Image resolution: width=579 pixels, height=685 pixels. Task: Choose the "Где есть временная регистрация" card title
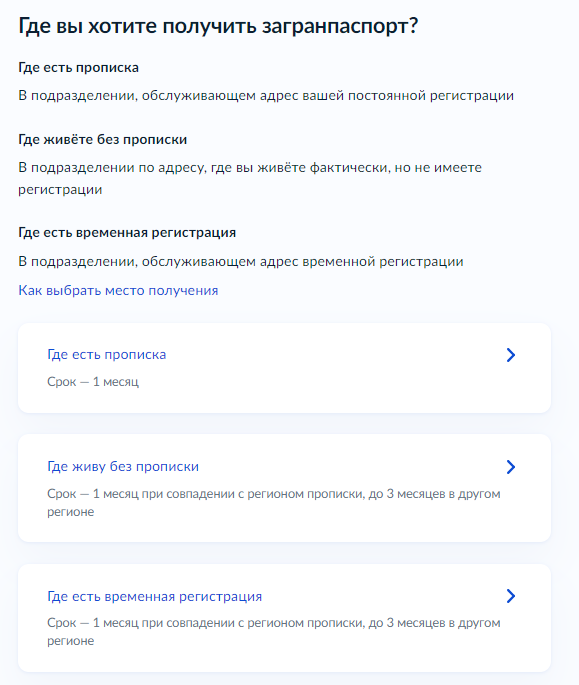(155, 596)
